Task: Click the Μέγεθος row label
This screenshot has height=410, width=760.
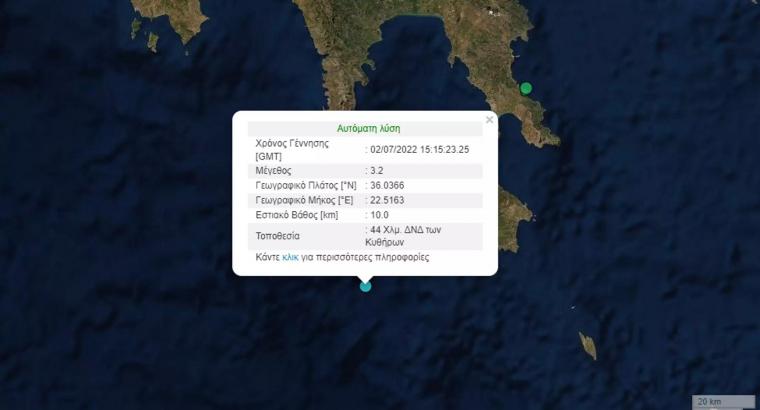Action: tap(273, 171)
